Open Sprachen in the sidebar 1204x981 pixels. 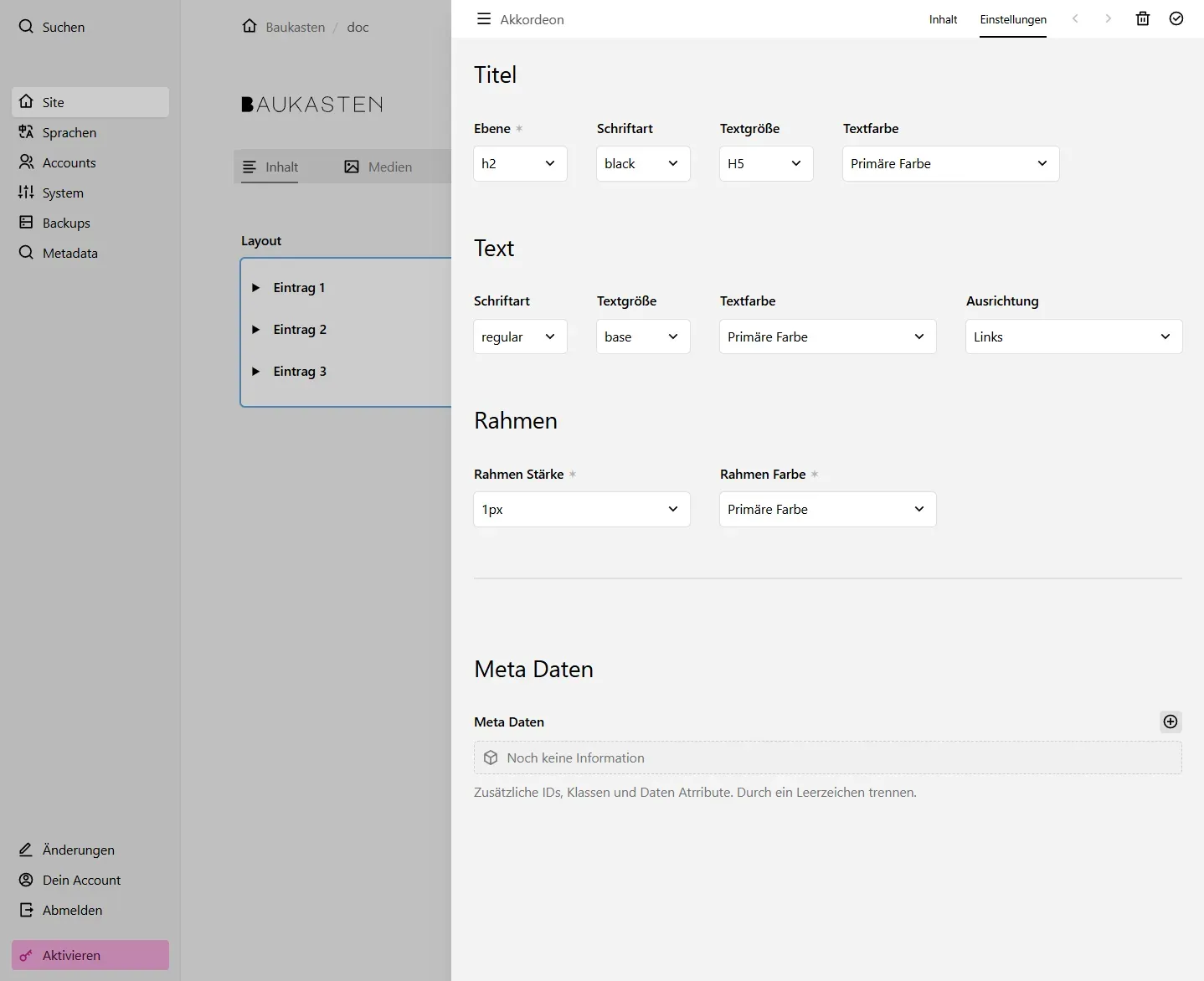click(x=69, y=132)
